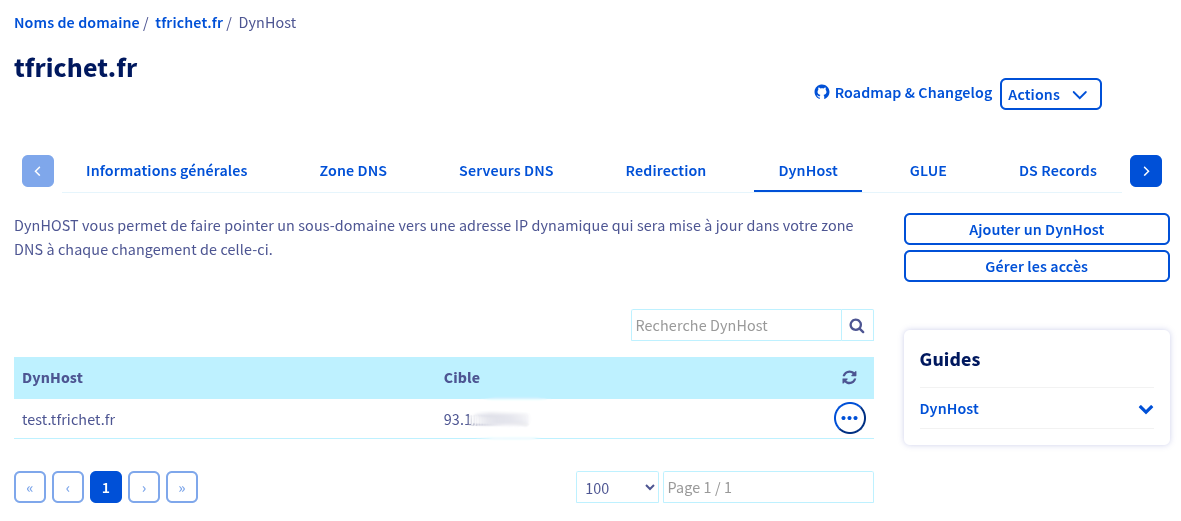Open the Serveurs DNS tab
The image size is (1181, 521).
506,171
